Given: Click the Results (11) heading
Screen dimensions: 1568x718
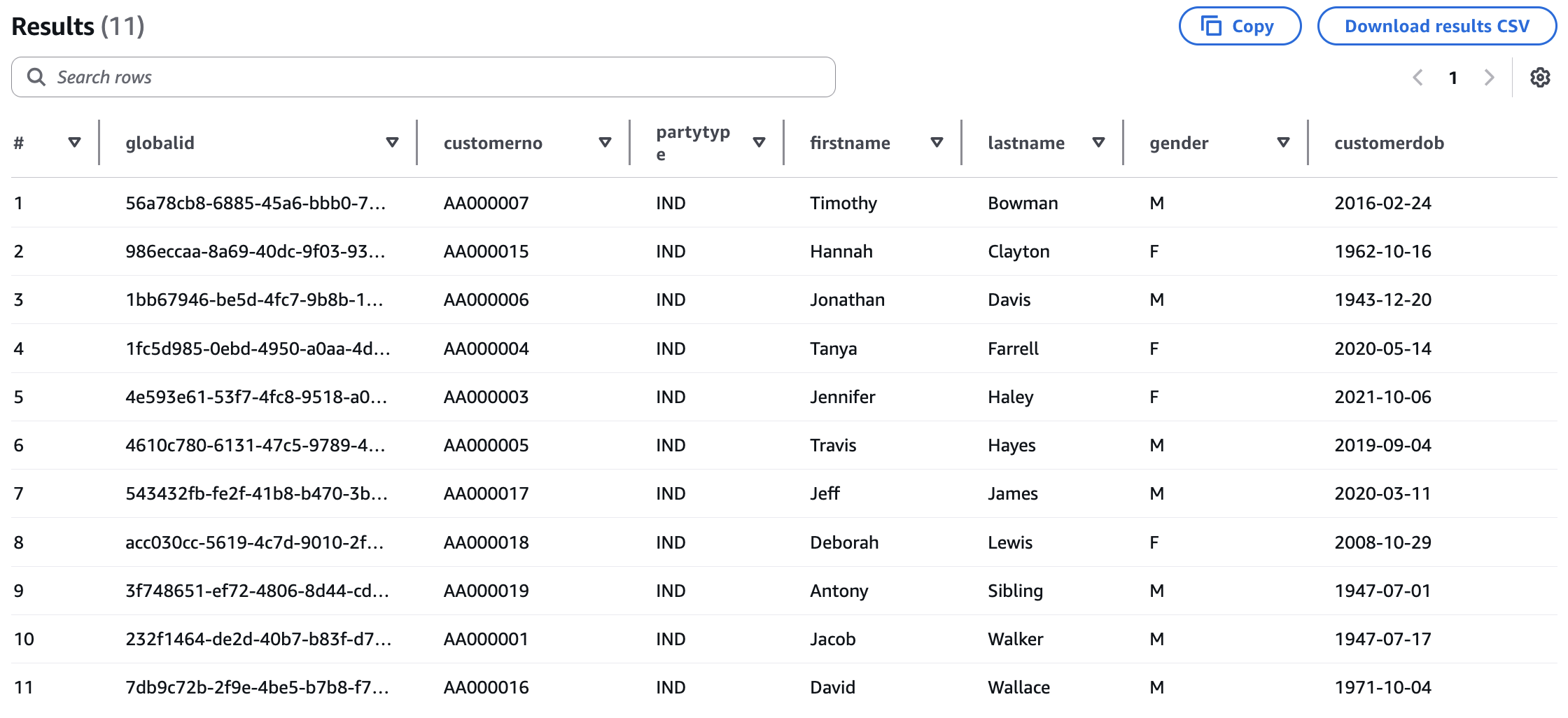Looking at the screenshot, I should (78, 25).
